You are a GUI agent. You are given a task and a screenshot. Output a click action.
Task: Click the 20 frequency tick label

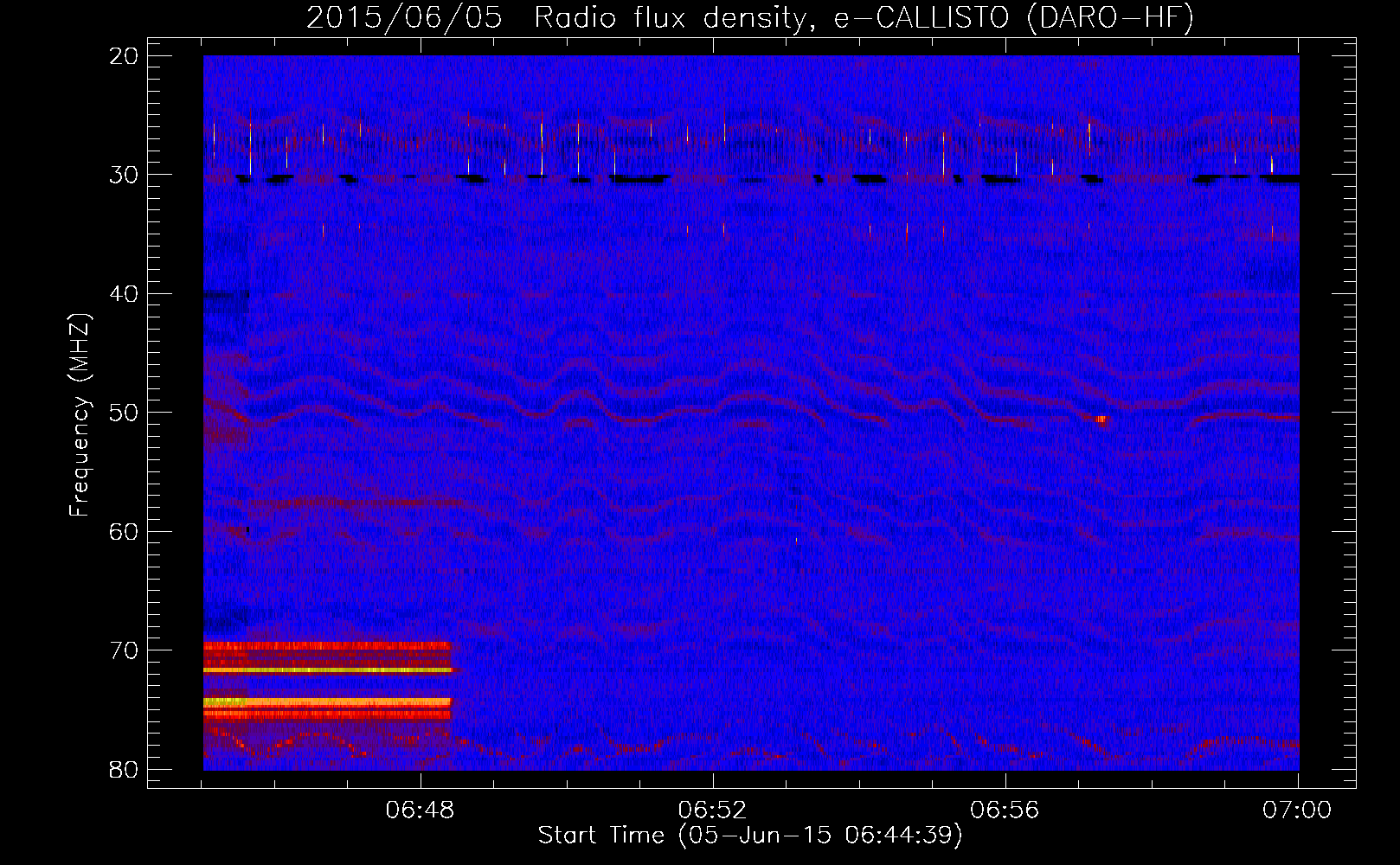(125, 56)
